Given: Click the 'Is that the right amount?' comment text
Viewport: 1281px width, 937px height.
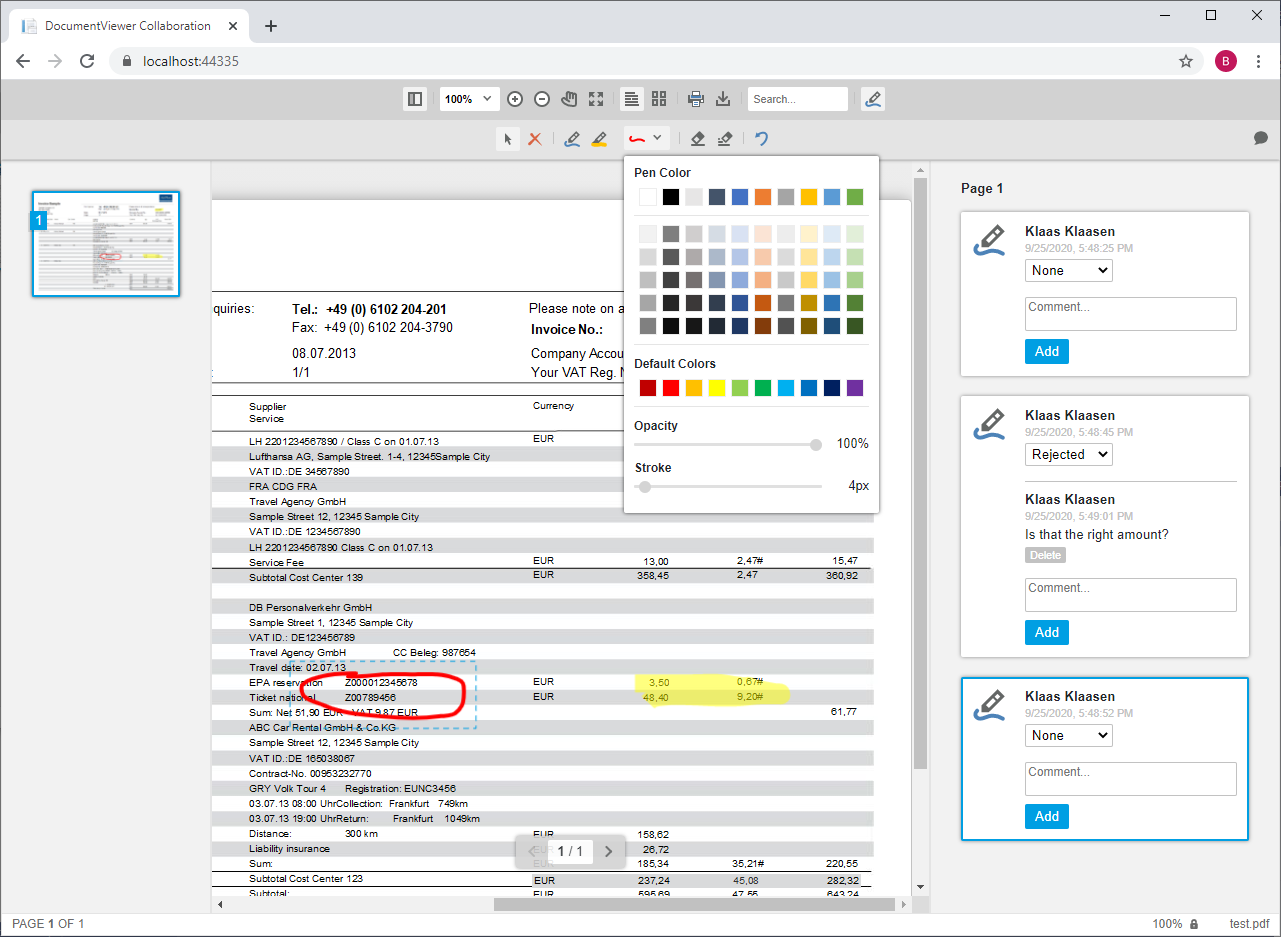Looking at the screenshot, I should click(x=1097, y=535).
